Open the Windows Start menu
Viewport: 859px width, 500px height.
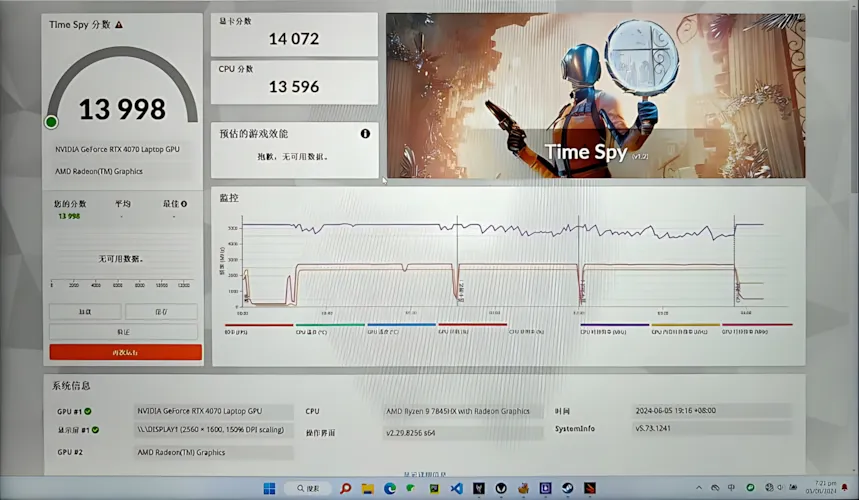coord(270,488)
